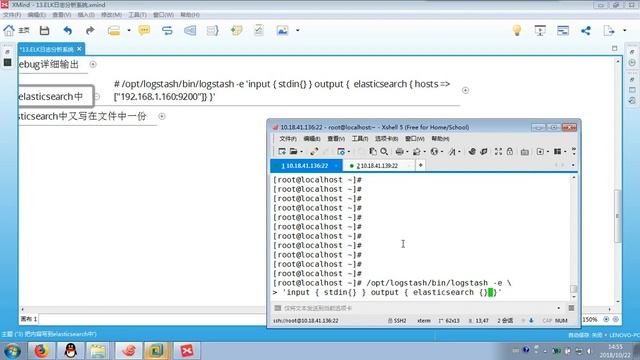Open XMind 编辑(E) menu
Image resolution: width=640 pixels, height=360 pixels.
37,15
